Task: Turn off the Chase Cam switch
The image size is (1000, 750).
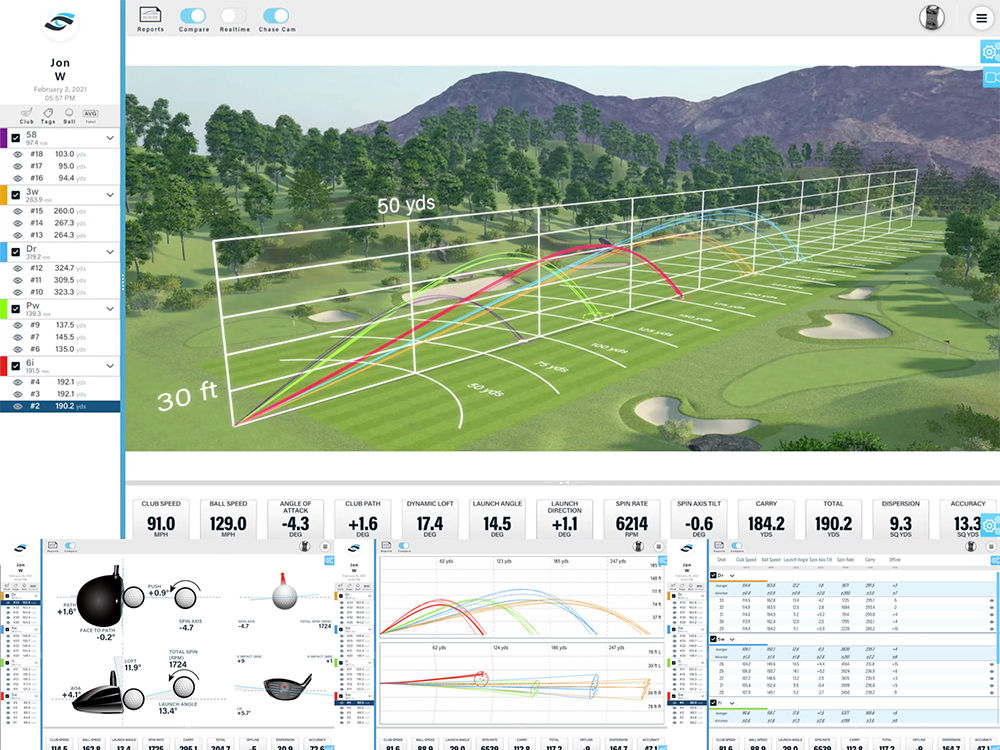Action: click(275, 16)
